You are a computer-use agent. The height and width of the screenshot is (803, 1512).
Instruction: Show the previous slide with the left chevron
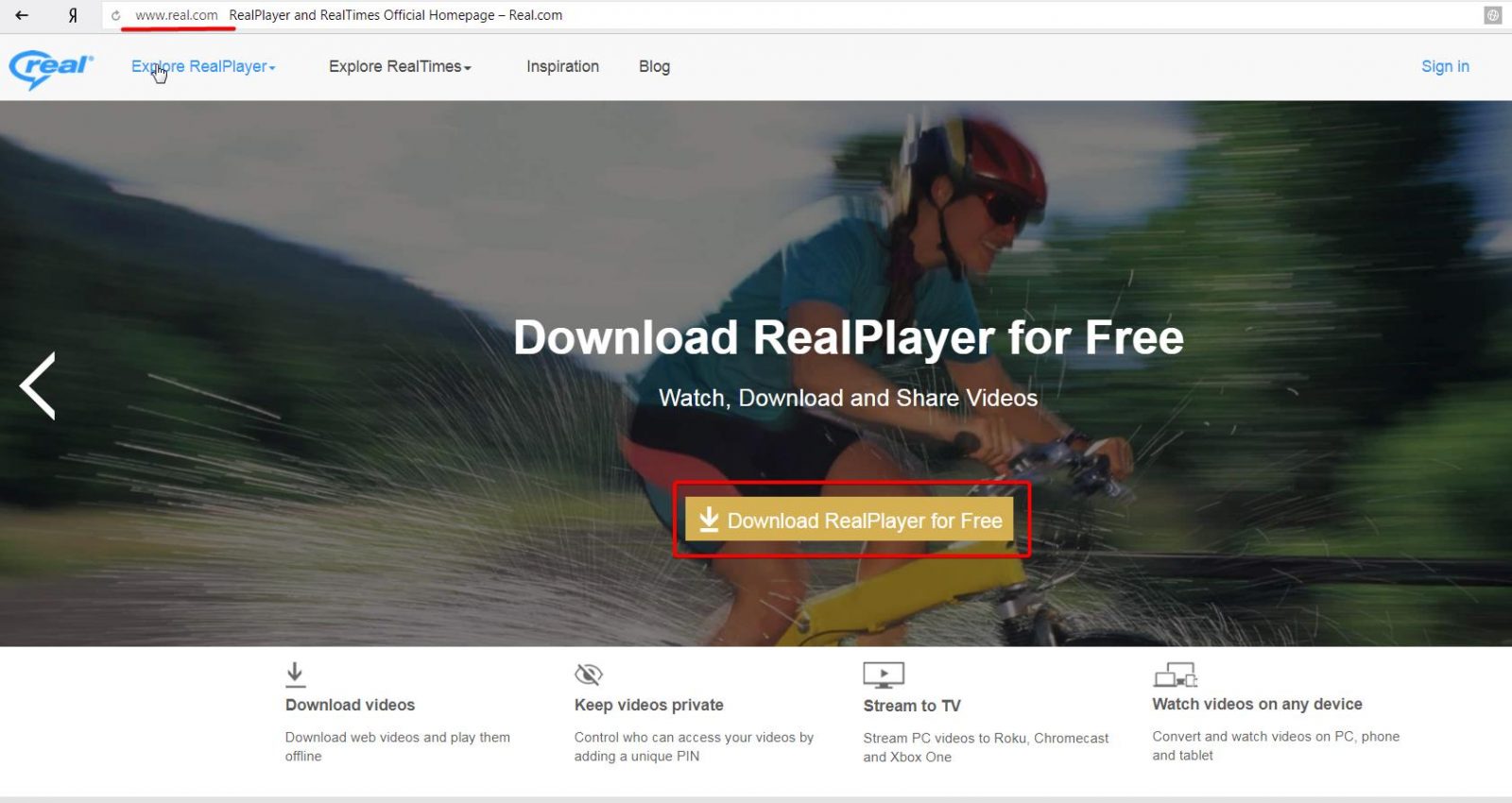point(38,385)
